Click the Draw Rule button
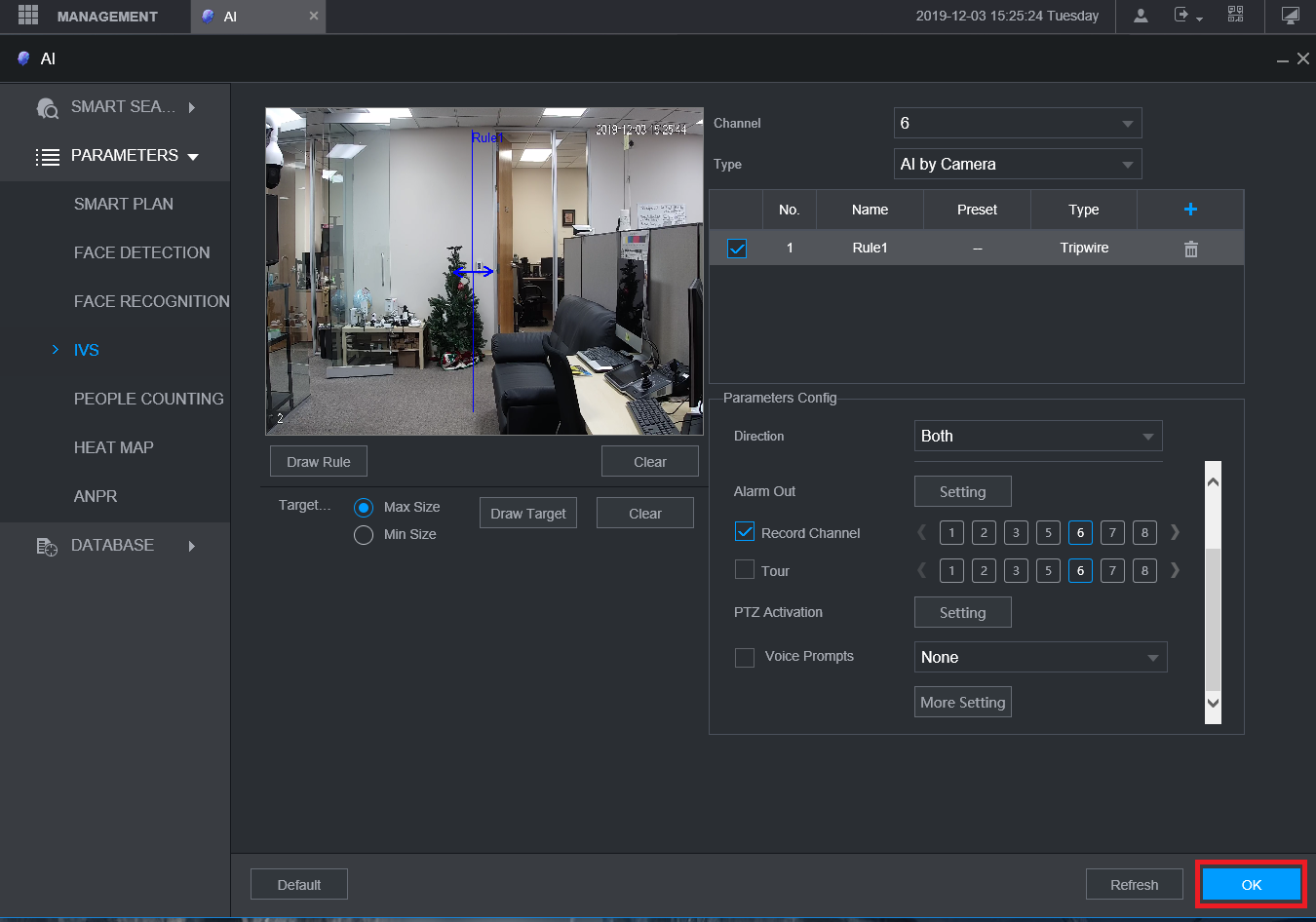1316x922 pixels. (x=319, y=462)
